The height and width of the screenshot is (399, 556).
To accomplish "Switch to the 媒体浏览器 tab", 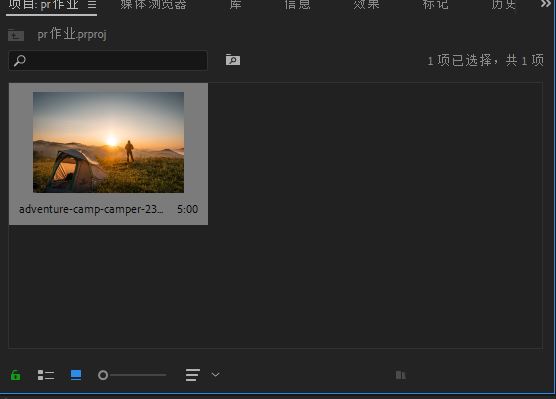I will pos(153,5).
